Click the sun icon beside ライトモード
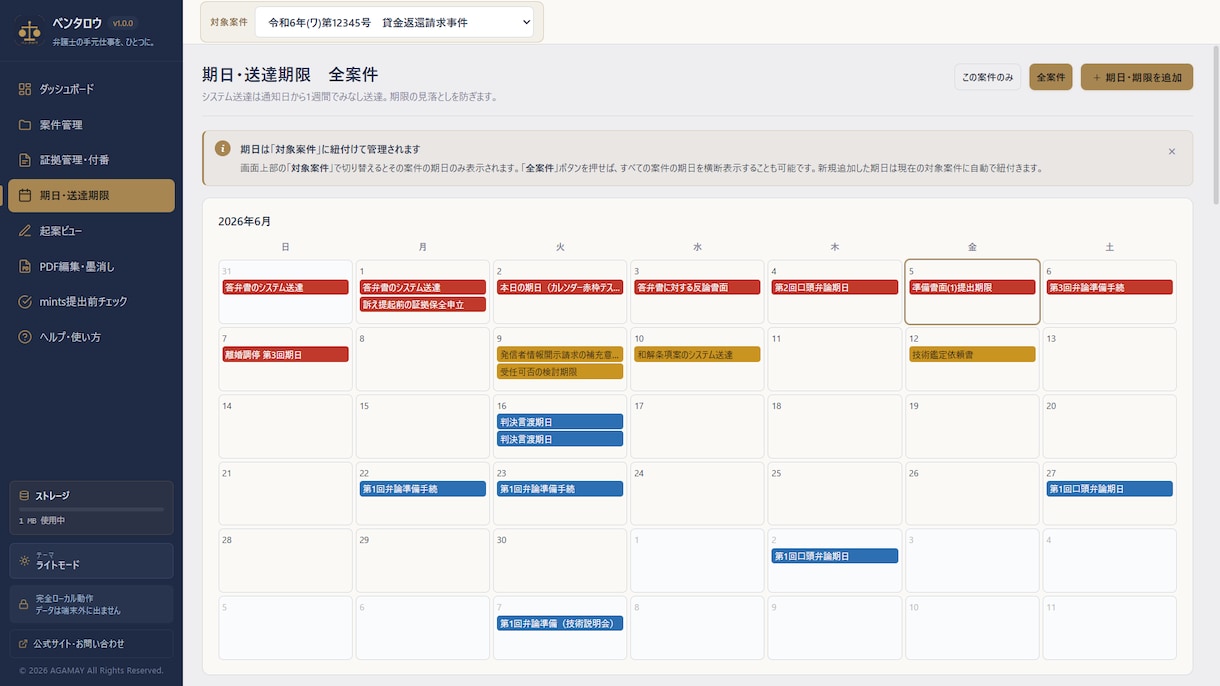 (24, 561)
